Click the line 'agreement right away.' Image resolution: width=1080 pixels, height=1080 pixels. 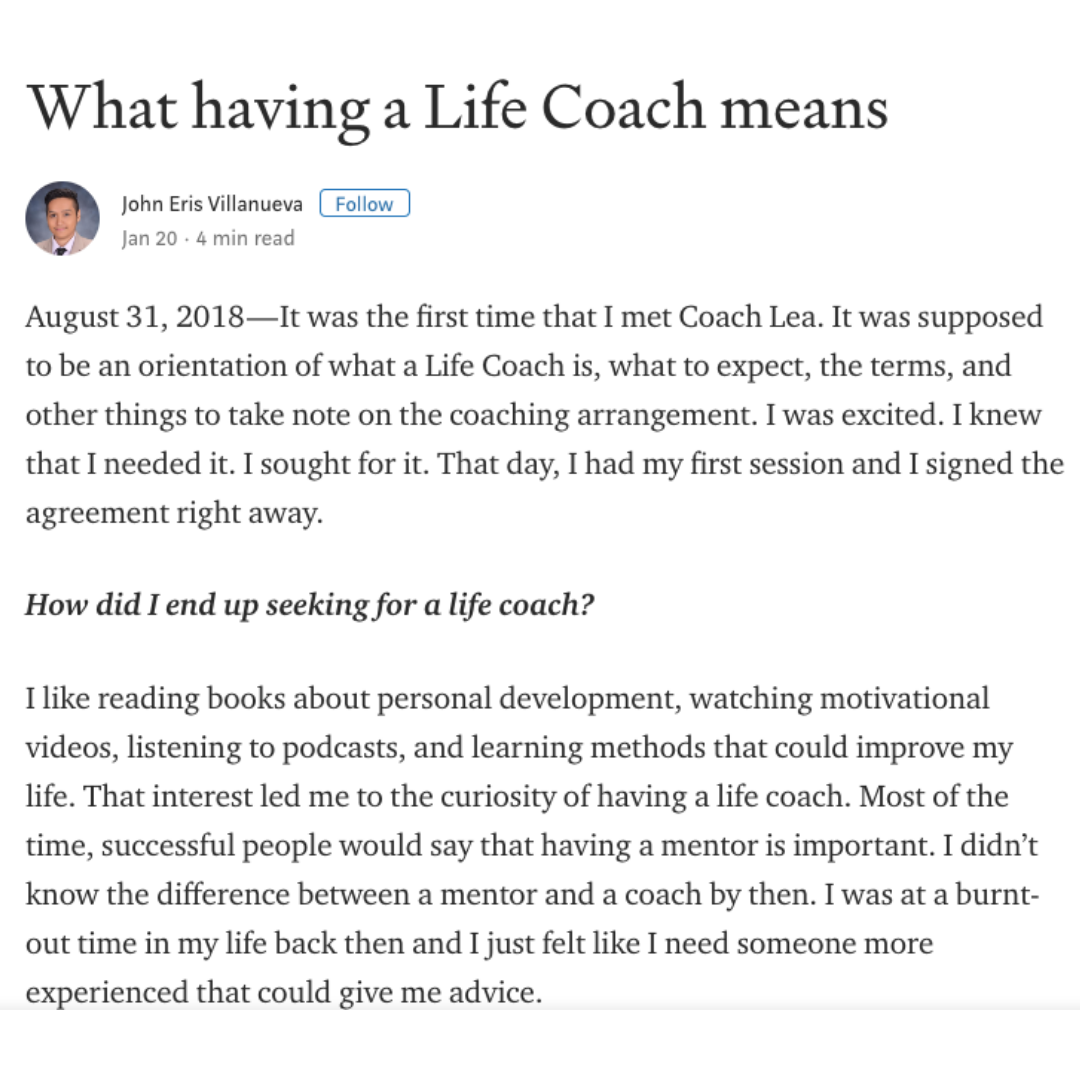coord(174,513)
